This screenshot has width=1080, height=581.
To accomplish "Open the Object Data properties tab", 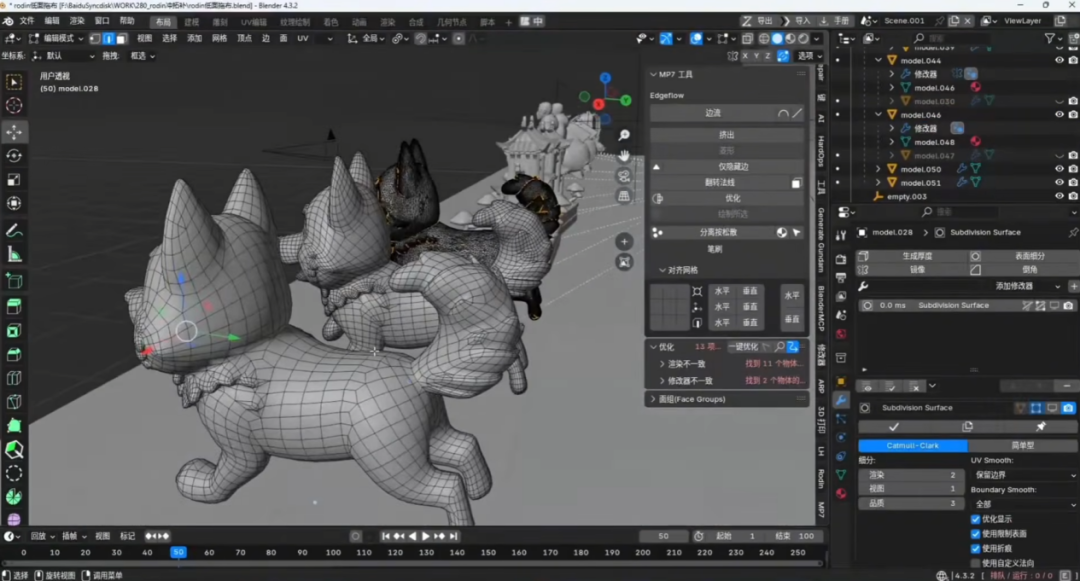I will click(x=841, y=474).
